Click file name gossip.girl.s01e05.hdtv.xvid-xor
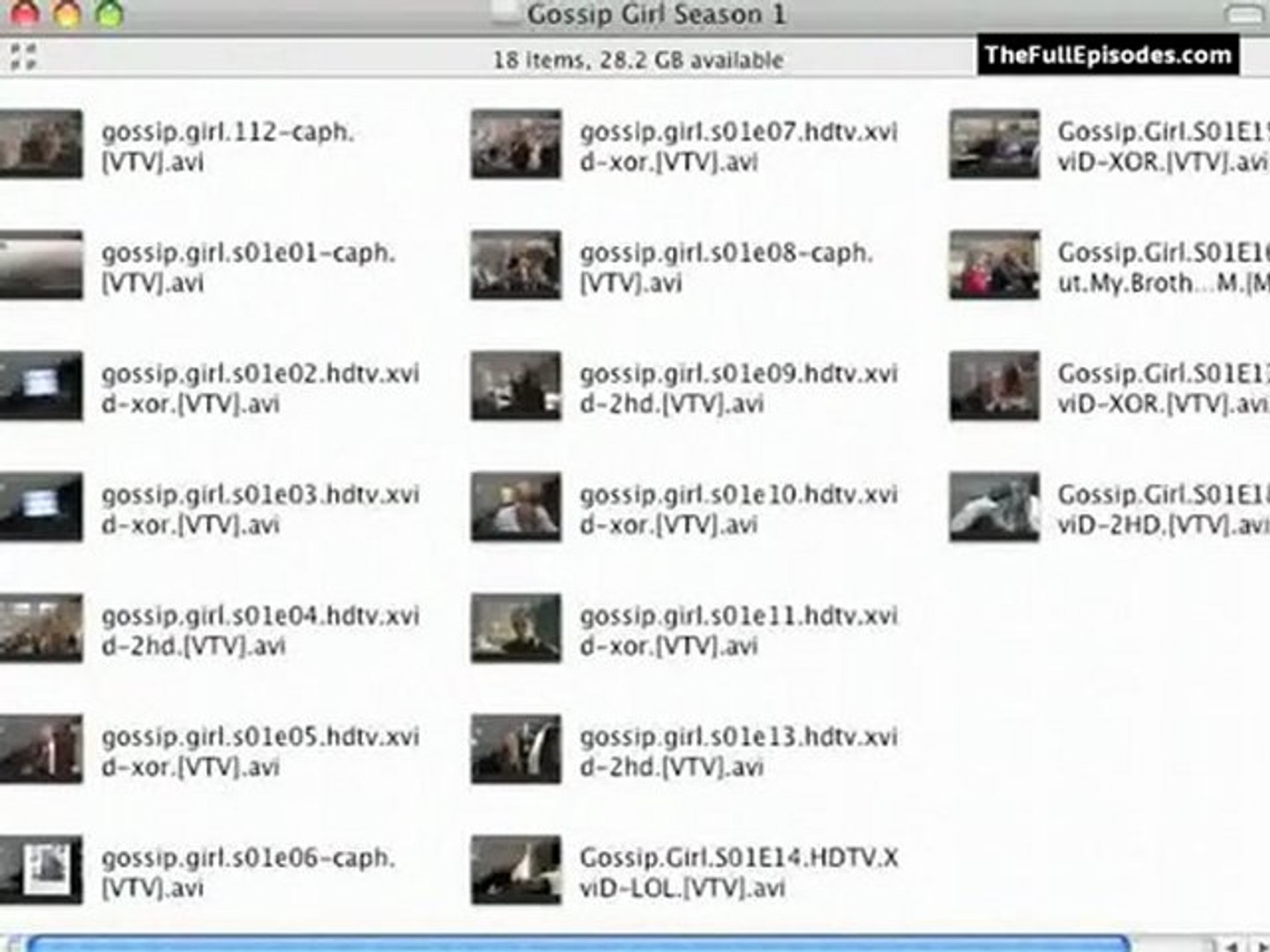The width and height of the screenshot is (1270, 952). pyautogui.click(x=260, y=752)
